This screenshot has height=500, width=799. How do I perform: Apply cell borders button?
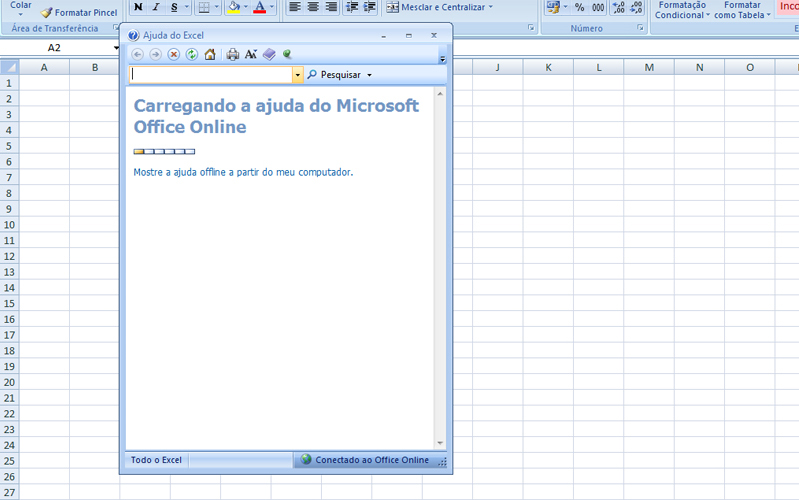204,7
